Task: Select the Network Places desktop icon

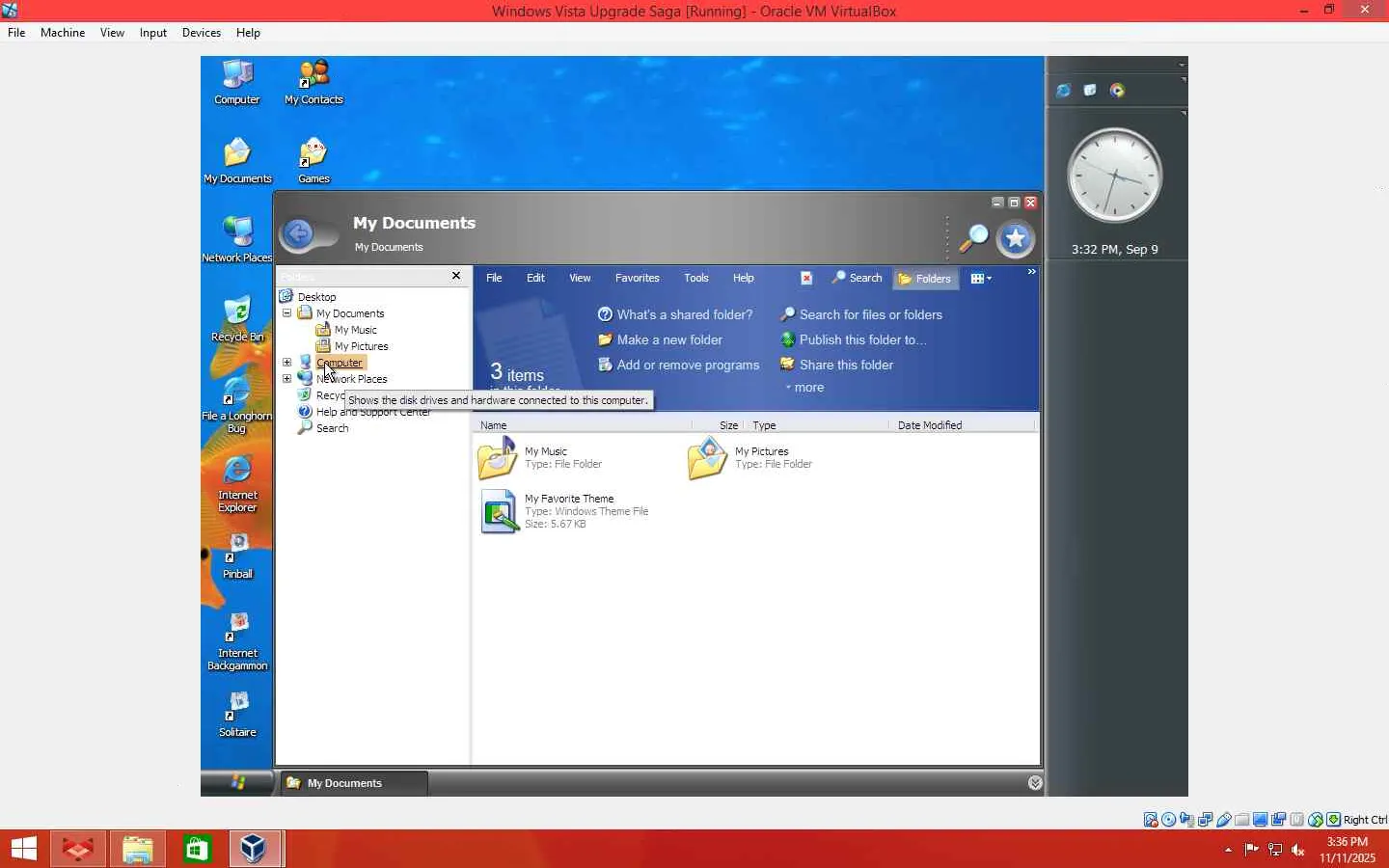Action: click(237, 240)
